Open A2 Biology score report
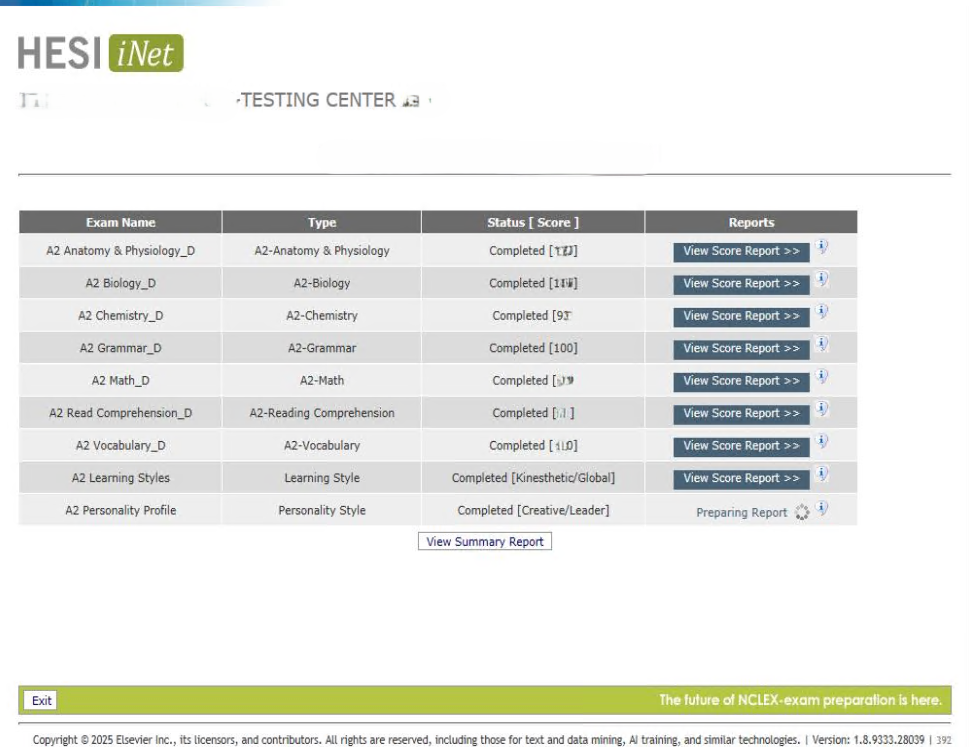The height and width of the screenshot is (747, 970). pos(741,284)
